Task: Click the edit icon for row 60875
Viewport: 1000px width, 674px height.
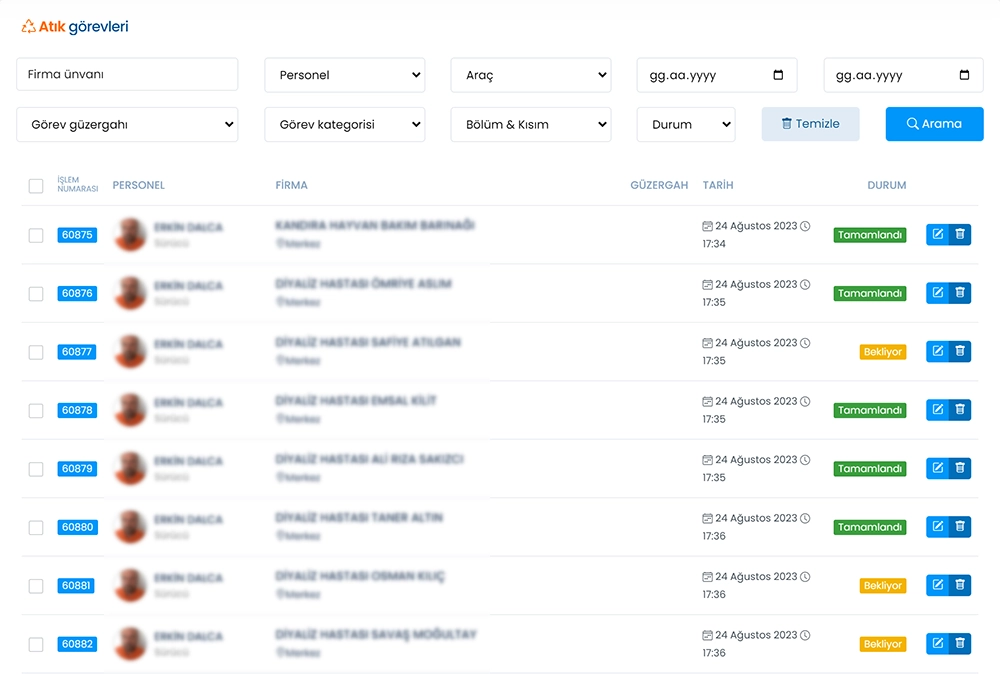Action: [937, 235]
